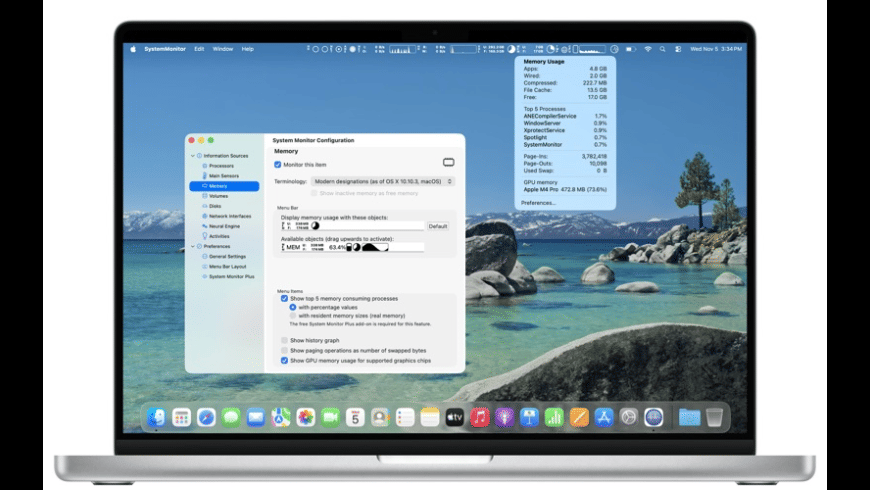Click the XprotectService process row
The width and height of the screenshot is (870, 490).
565,130
